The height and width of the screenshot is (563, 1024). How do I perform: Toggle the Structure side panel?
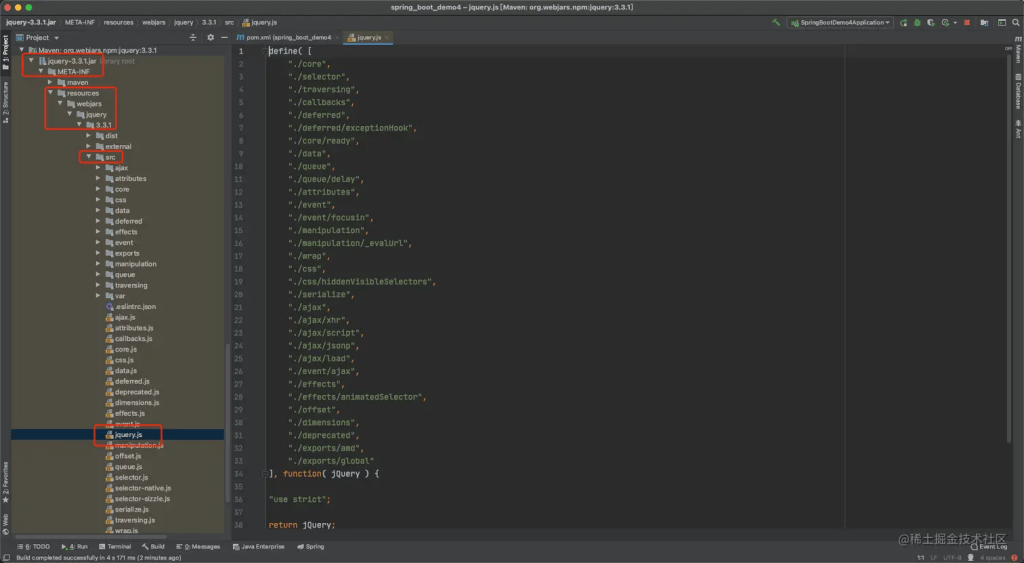5,101
